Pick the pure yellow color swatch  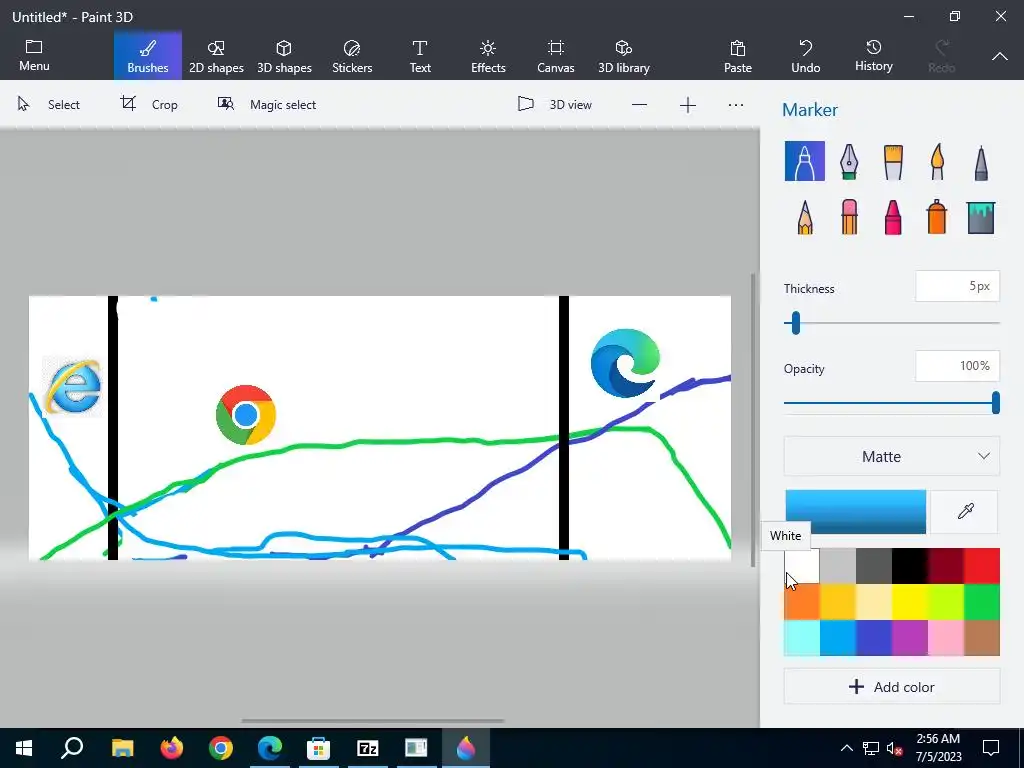coord(910,601)
